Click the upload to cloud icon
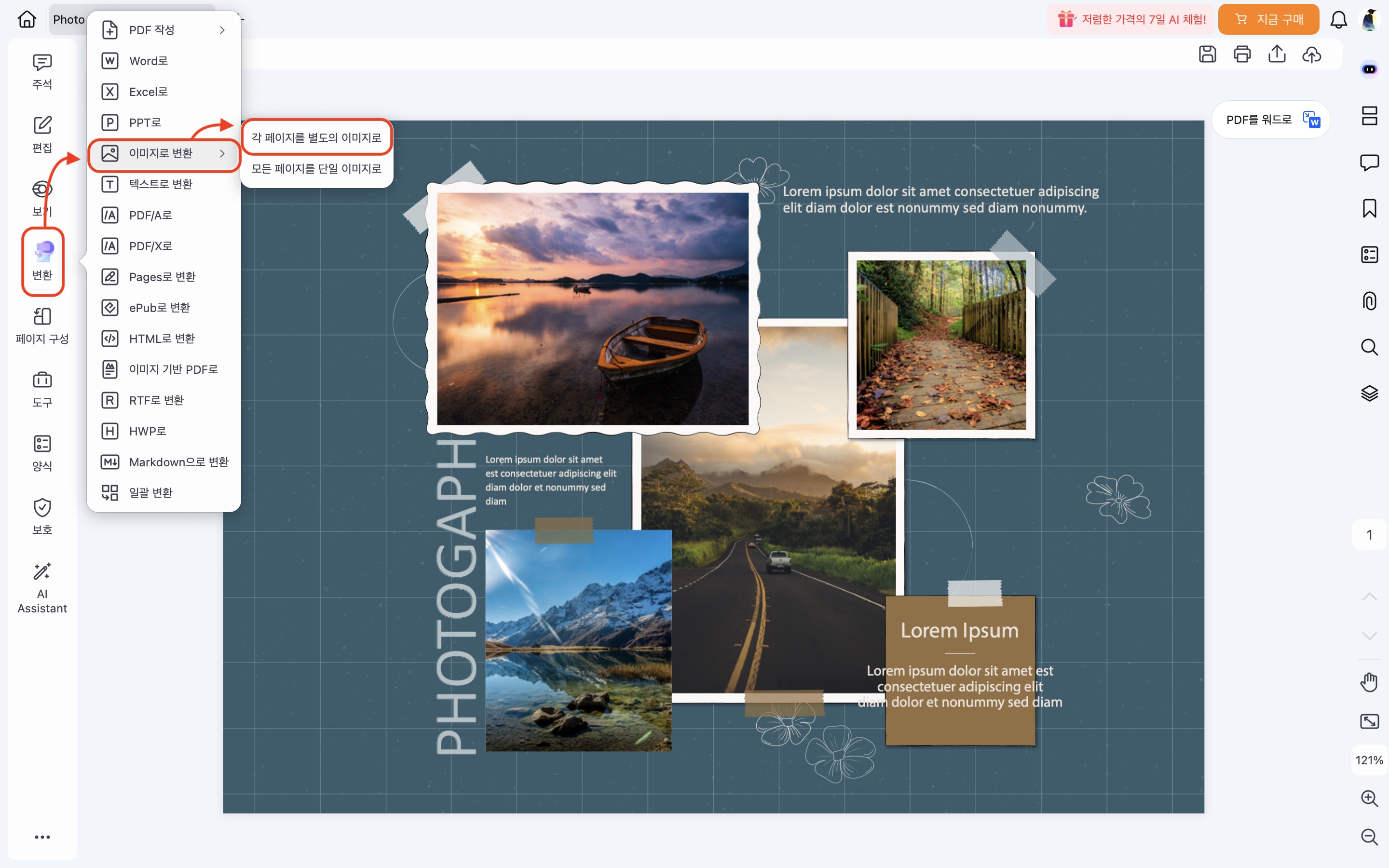The width and height of the screenshot is (1389, 868). [x=1311, y=54]
